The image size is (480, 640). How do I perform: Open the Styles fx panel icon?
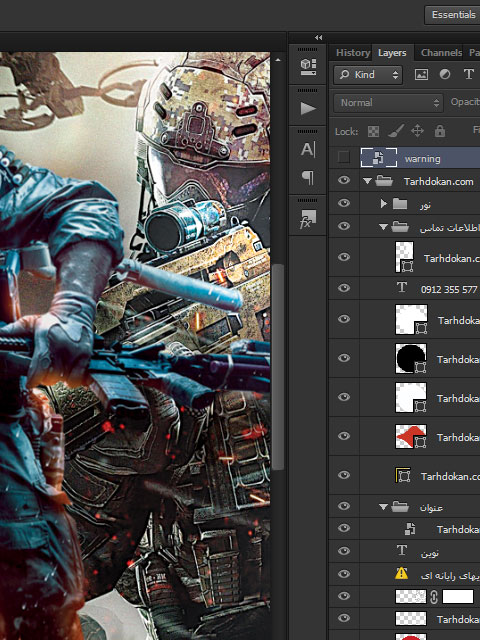click(x=308, y=219)
